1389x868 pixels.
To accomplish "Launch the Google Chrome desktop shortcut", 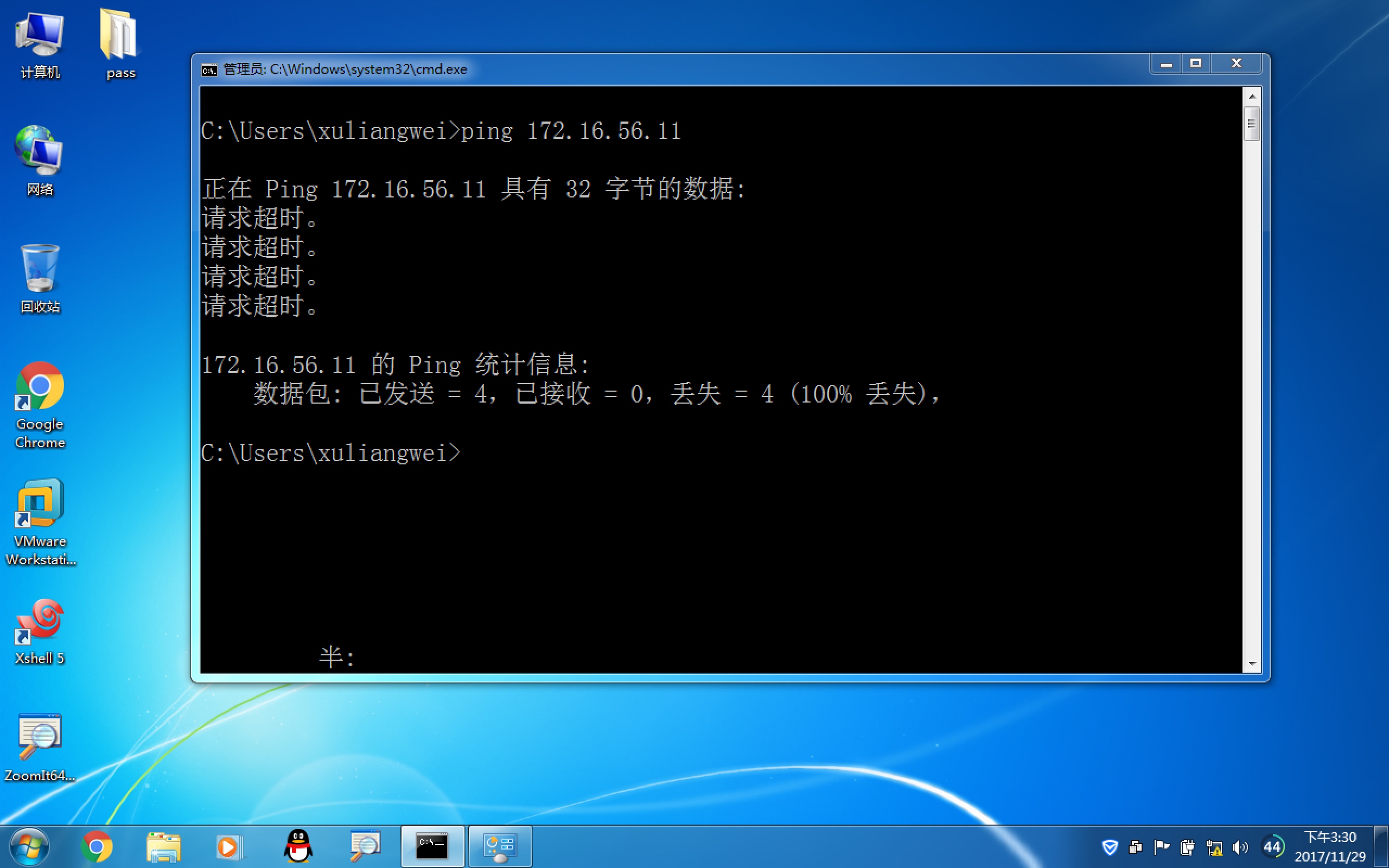I will 40,405.
